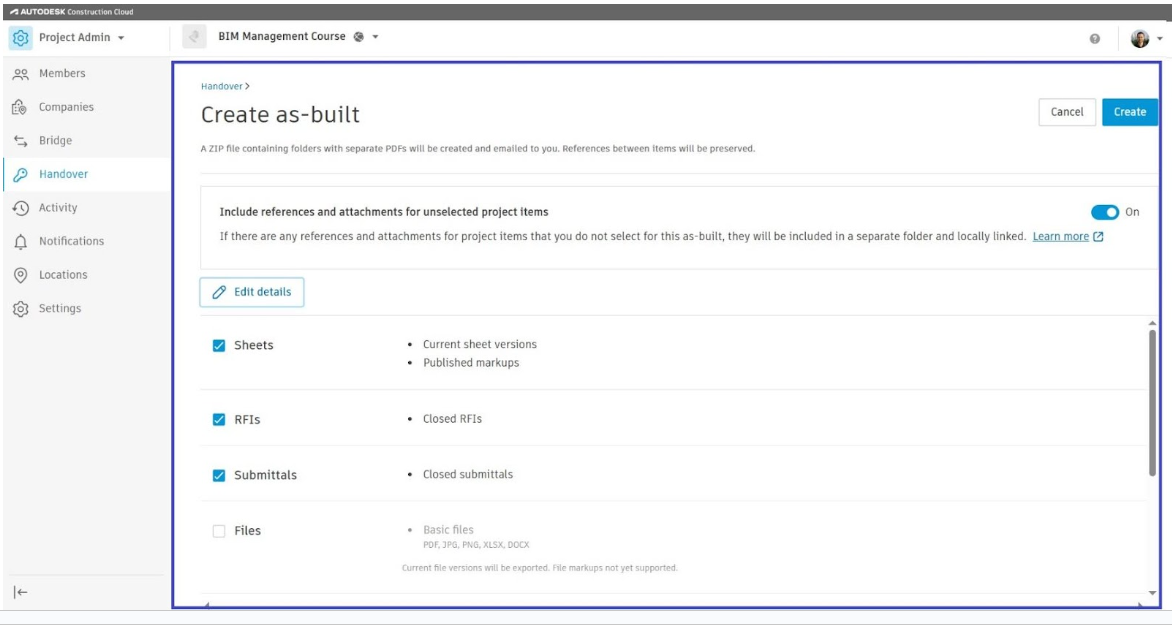Click the Create button
The width and height of the screenshot is (1172, 629).
click(1129, 112)
